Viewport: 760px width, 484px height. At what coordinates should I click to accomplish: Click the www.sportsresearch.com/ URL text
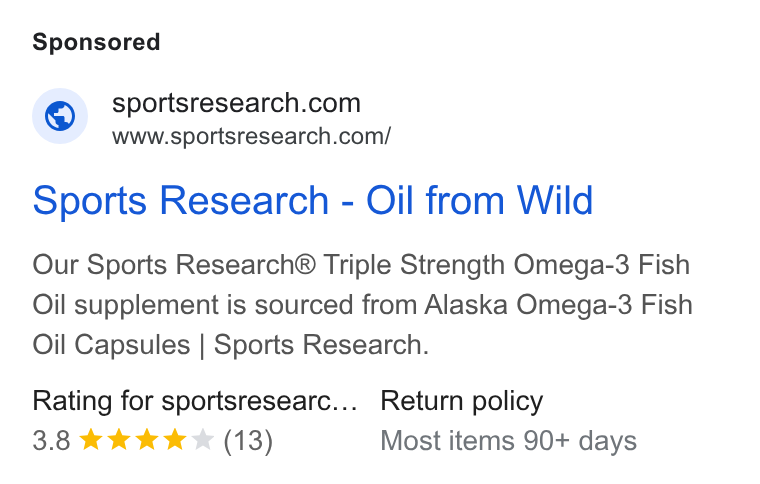click(252, 136)
